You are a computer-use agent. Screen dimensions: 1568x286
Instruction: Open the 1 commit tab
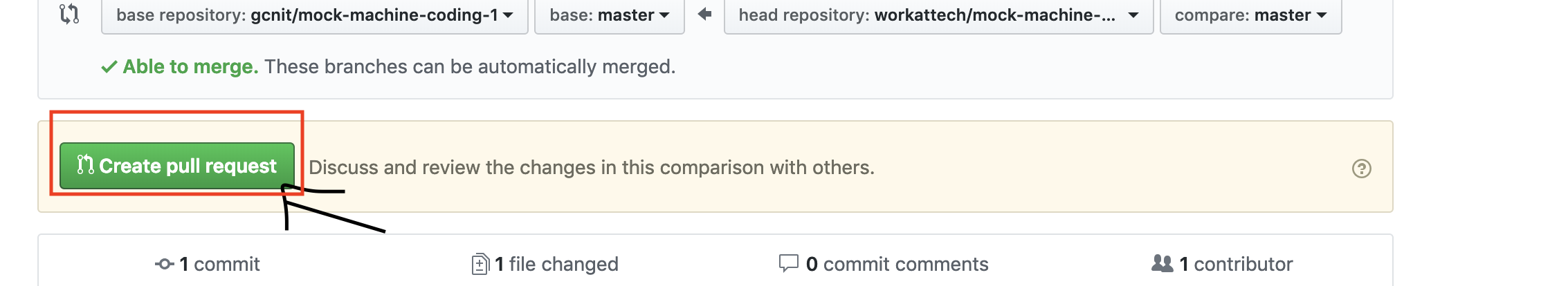(208, 264)
